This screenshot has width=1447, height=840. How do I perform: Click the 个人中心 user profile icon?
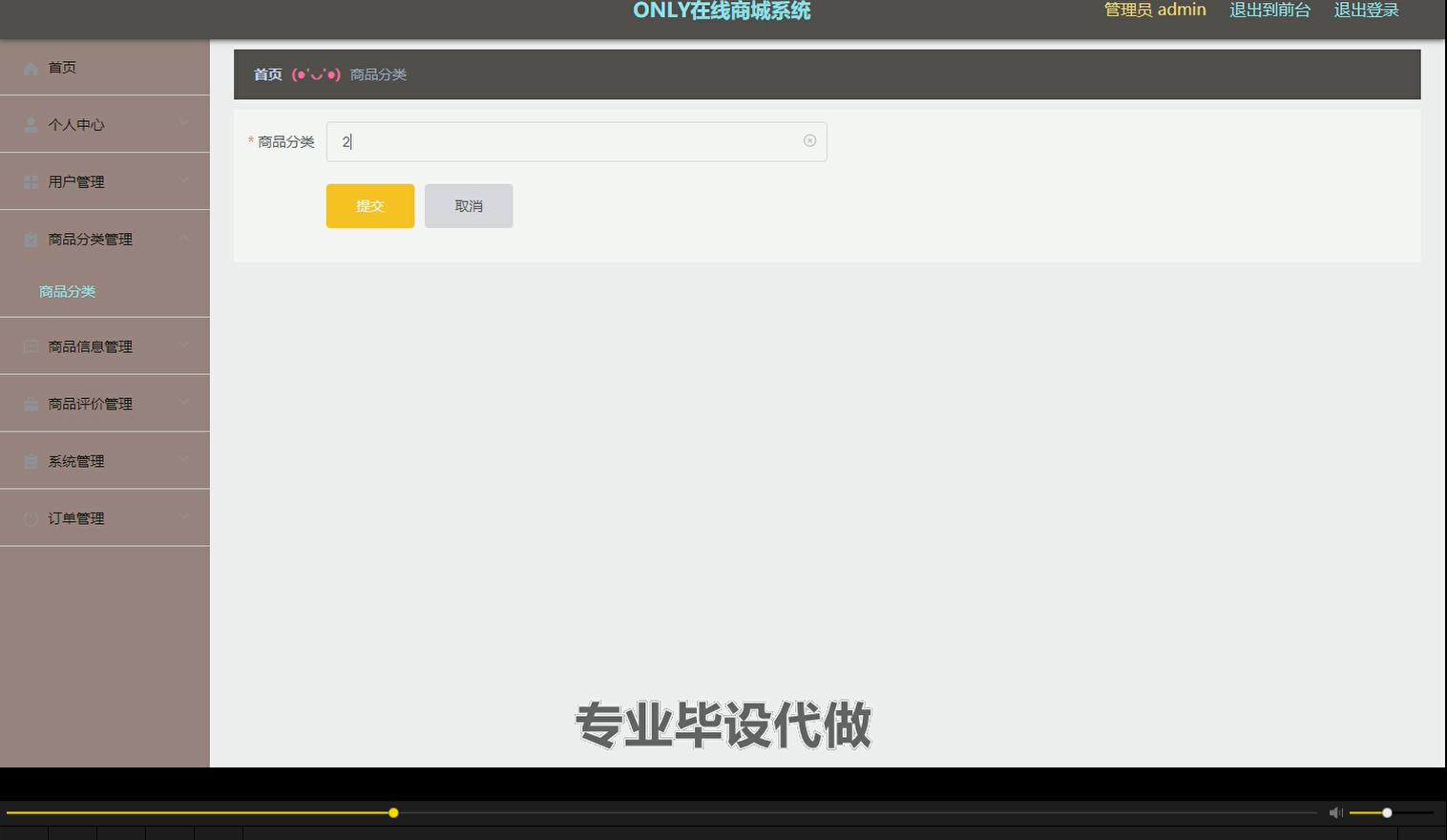click(x=30, y=124)
